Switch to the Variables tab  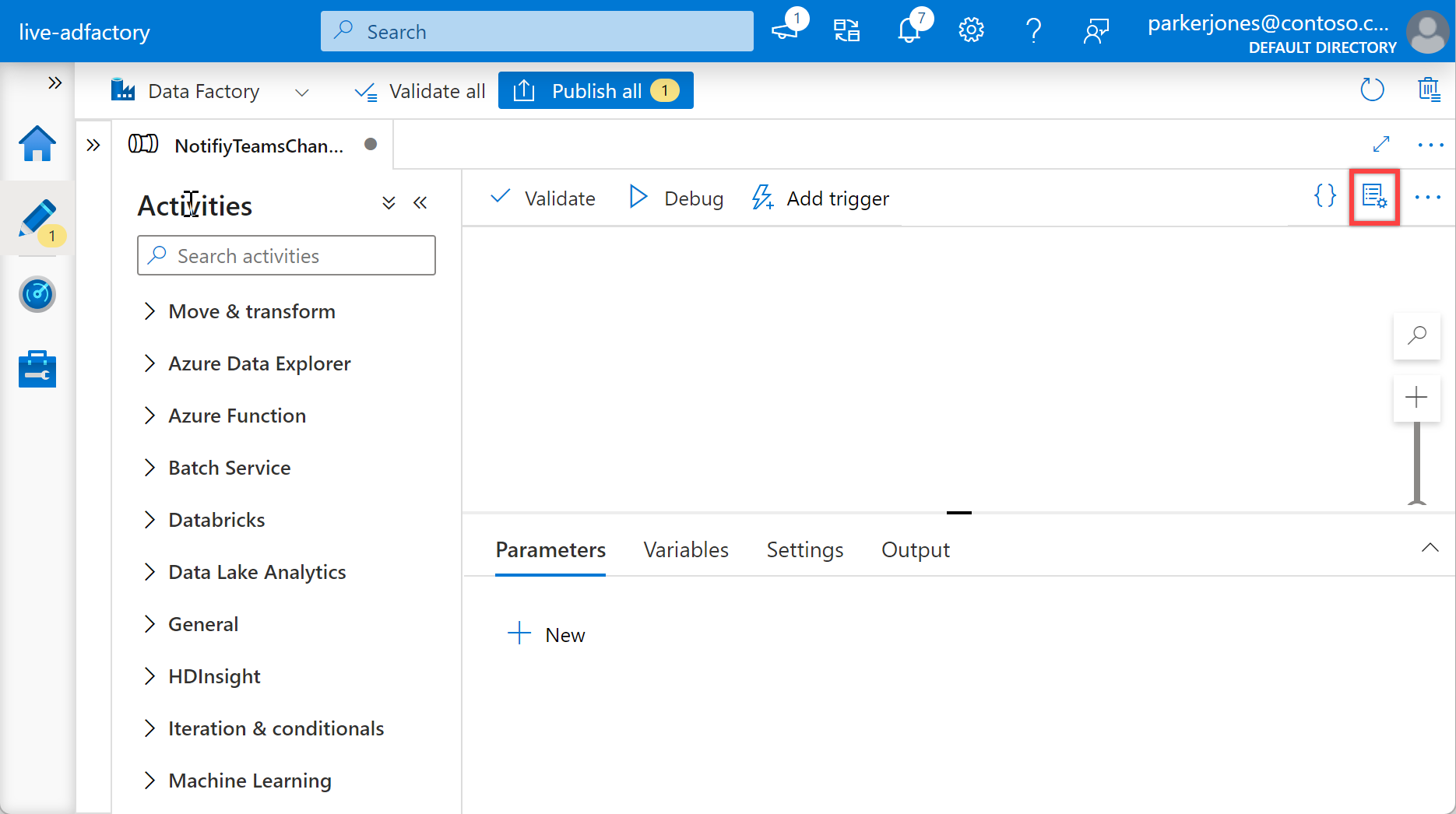point(685,549)
